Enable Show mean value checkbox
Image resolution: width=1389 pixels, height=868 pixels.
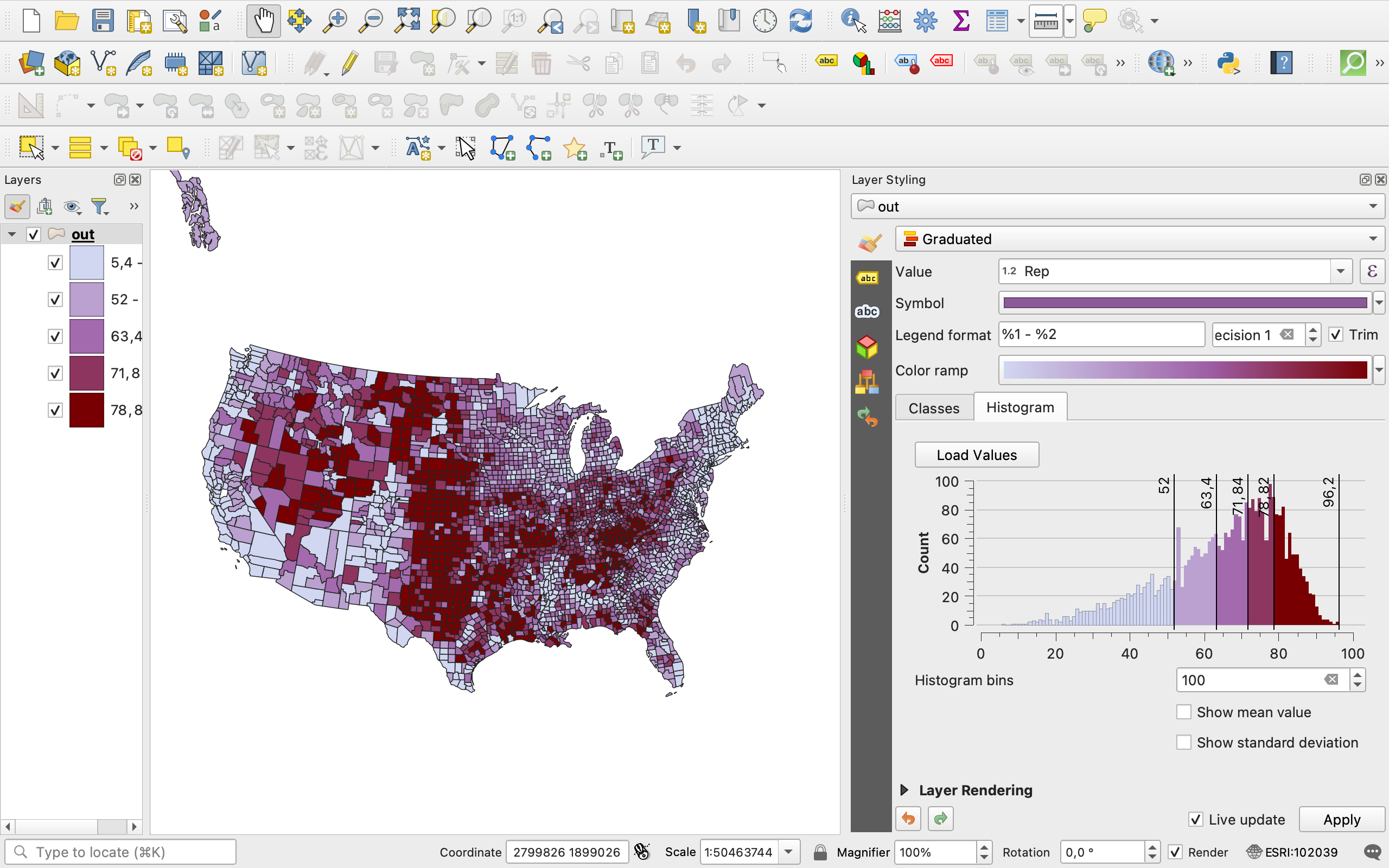pyautogui.click(x=1183, y=712)
